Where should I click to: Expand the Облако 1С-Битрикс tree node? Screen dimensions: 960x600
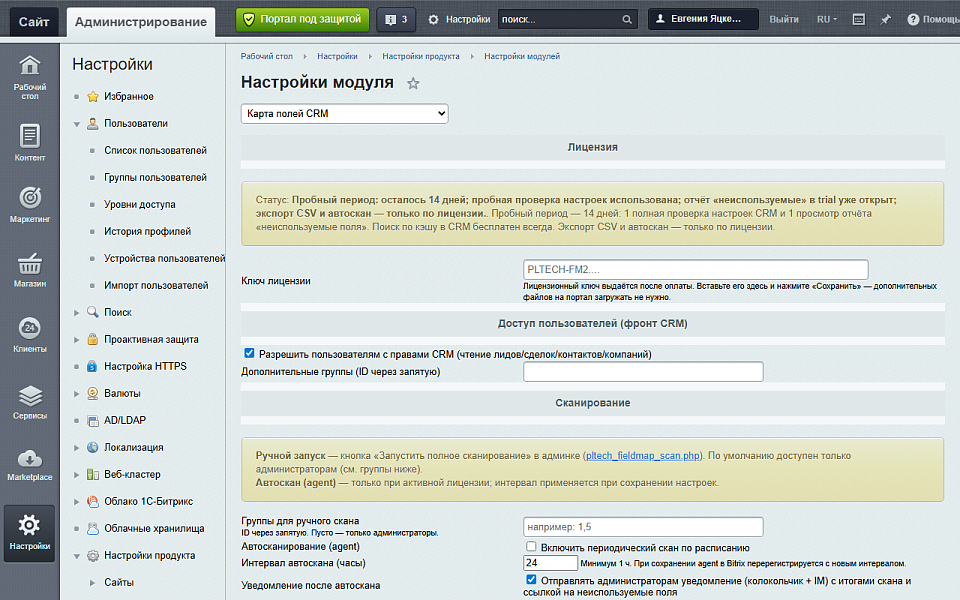click(x=77, y=502)
